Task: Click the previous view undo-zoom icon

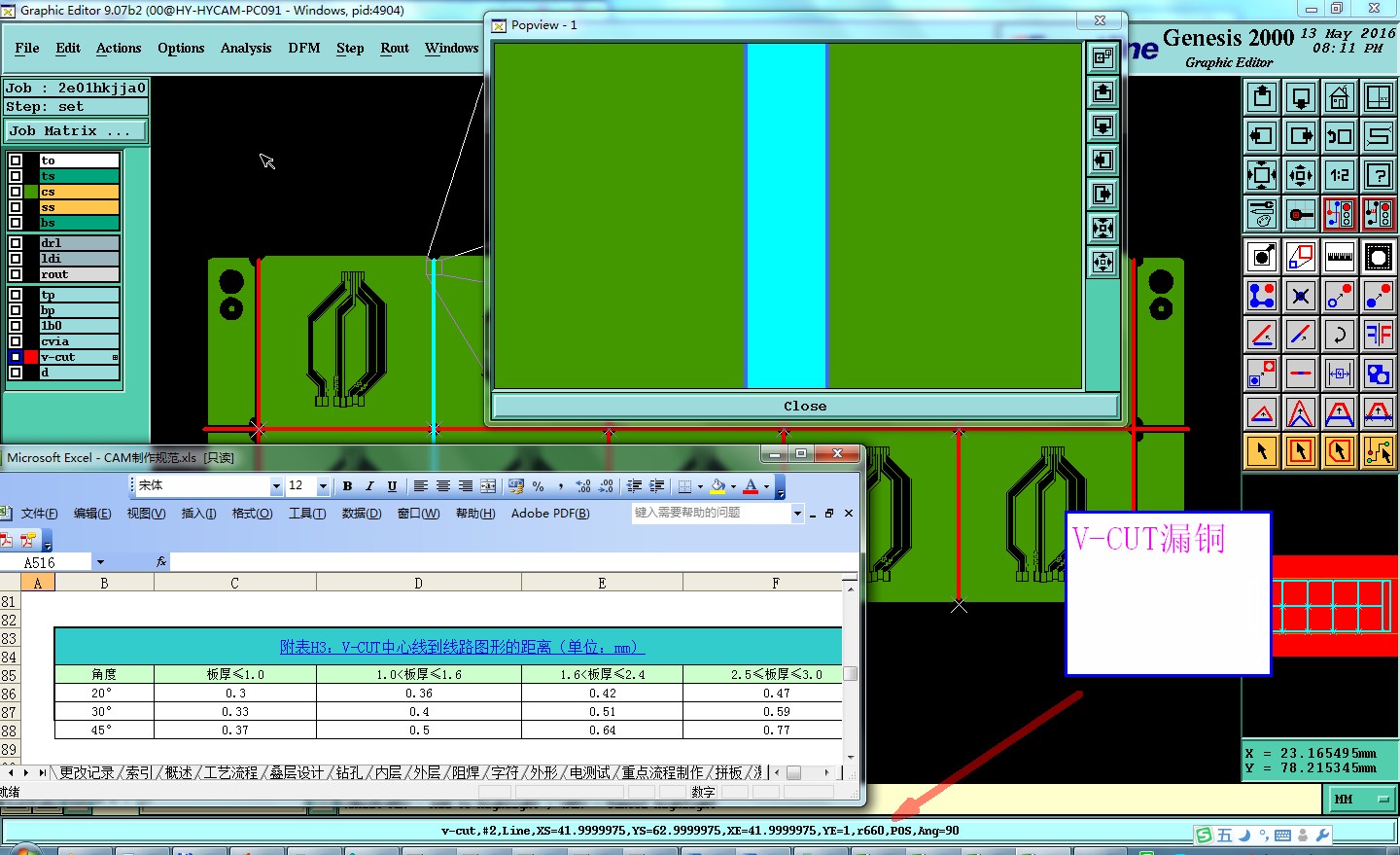Action: 1340,136
